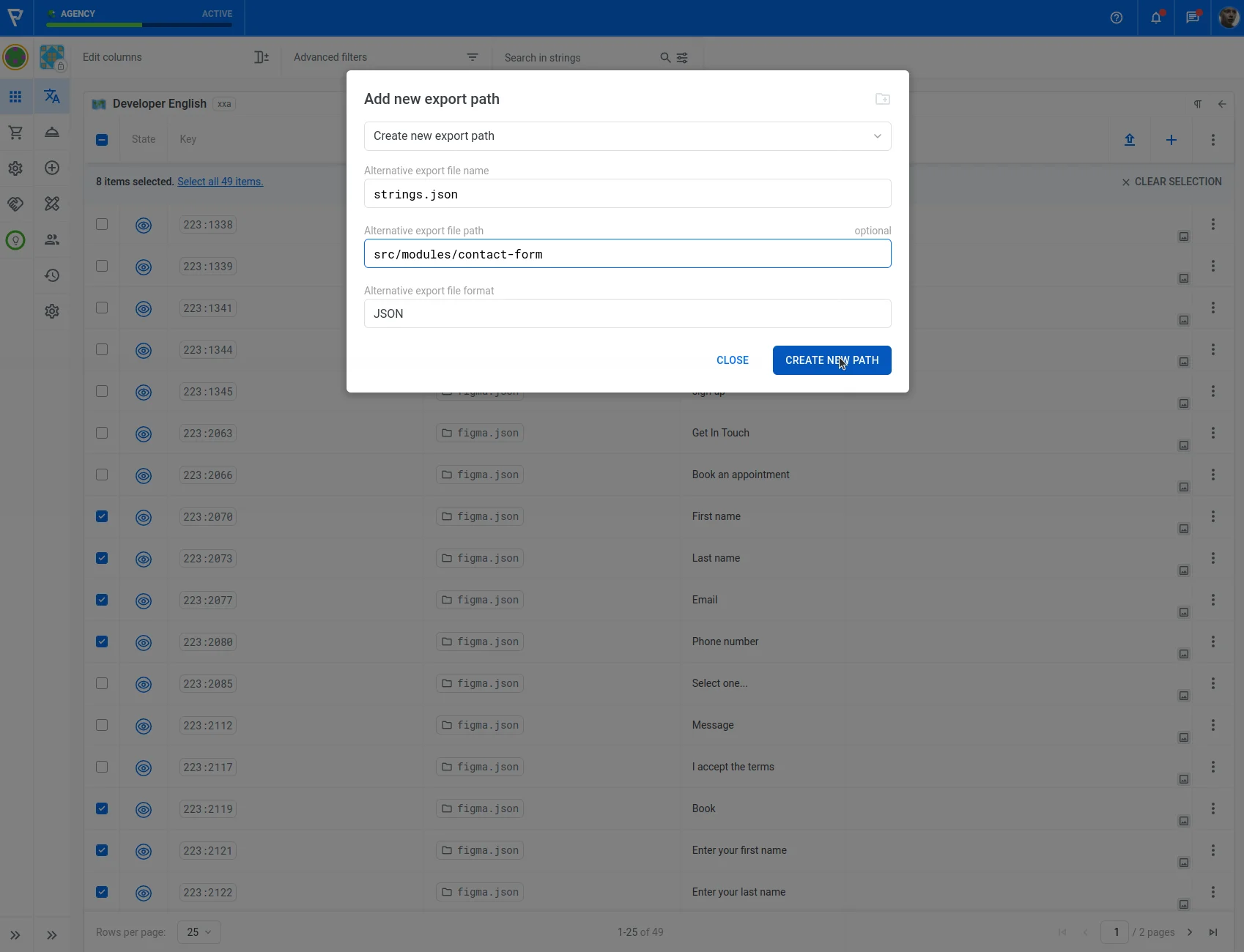This screenshot has width=1244, height=952.
Task: Open the rows per page dropdown
Action: click(199, 932)
